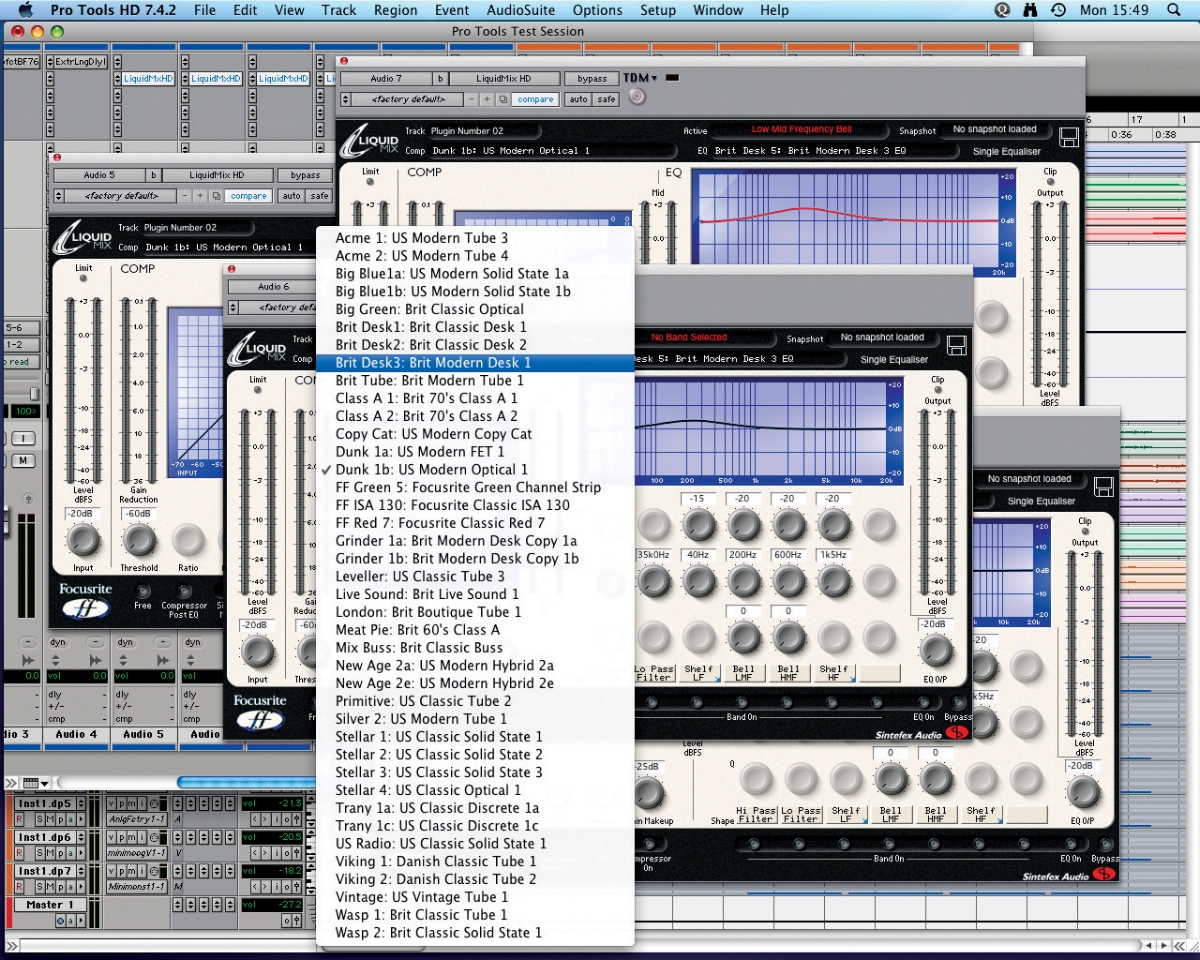This screenshot has height=960, width=1200.
Task: Click floppy icon in window showing Hi Pass Filter
Action: tap(1104, 487)
